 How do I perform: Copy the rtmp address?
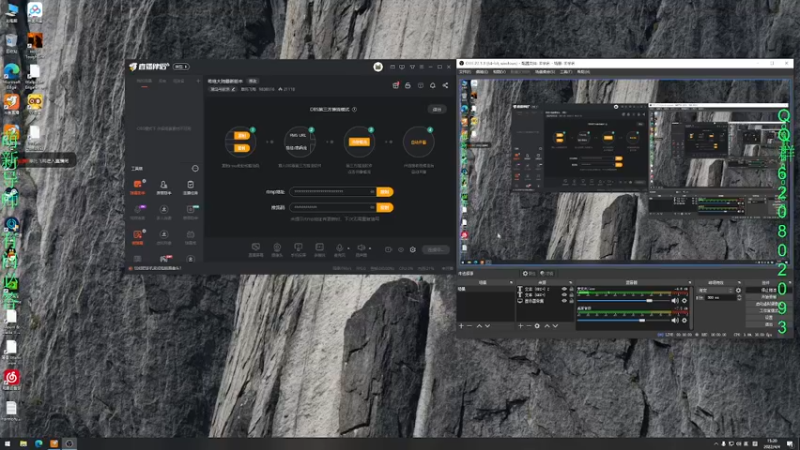pyautogui.click(x=385, y=192)
